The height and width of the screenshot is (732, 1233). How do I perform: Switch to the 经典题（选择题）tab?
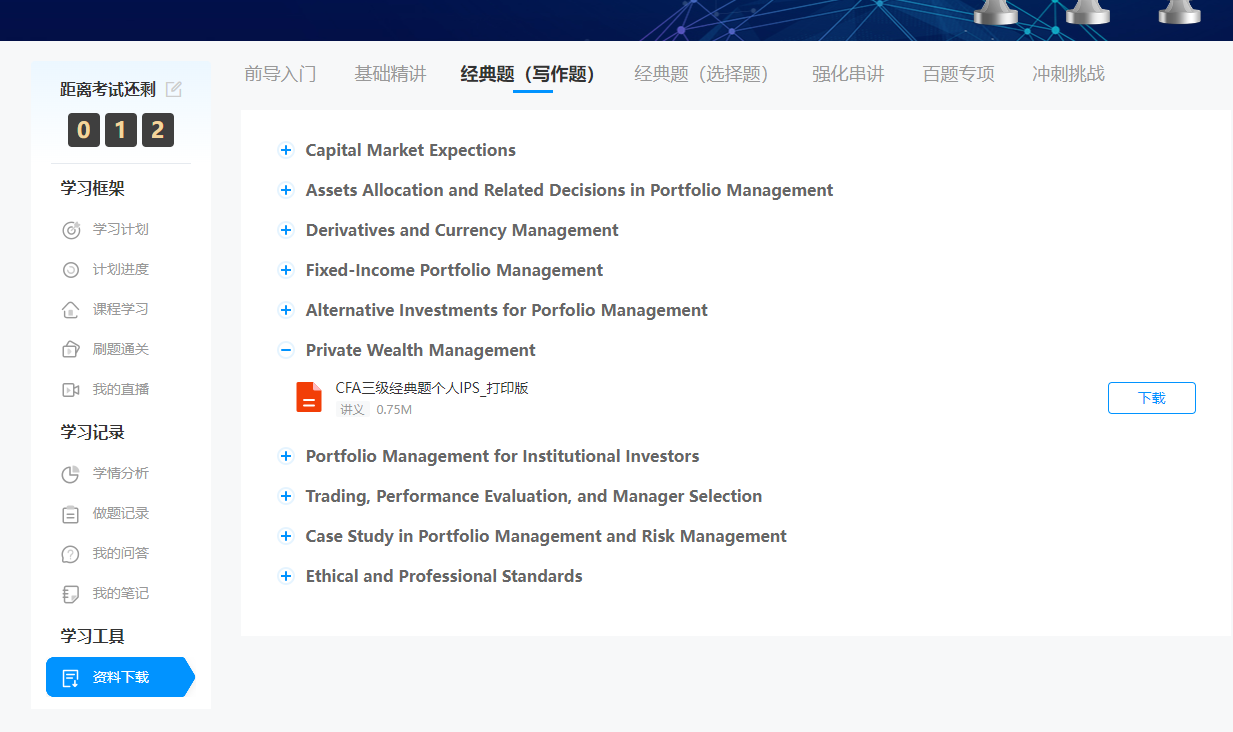[702, 74]
